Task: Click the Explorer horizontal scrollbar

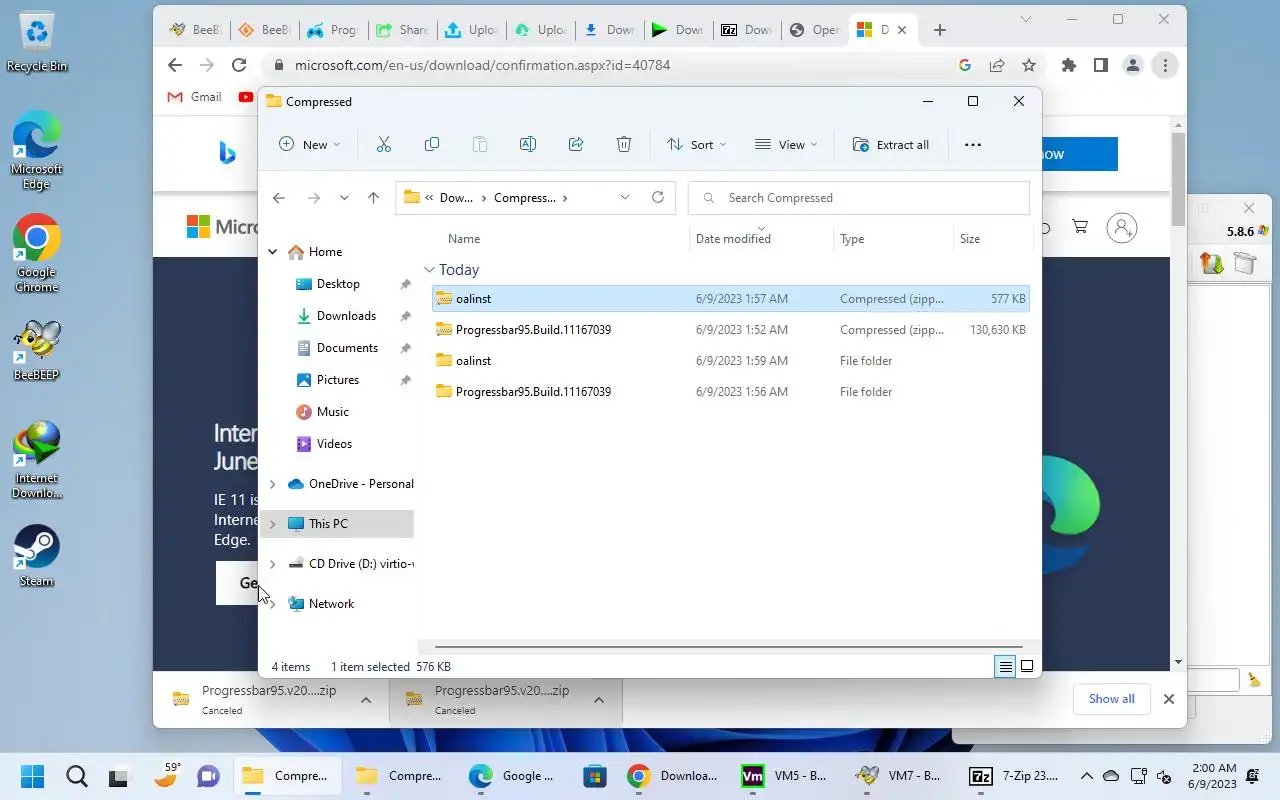Action: tap(728, 647)
